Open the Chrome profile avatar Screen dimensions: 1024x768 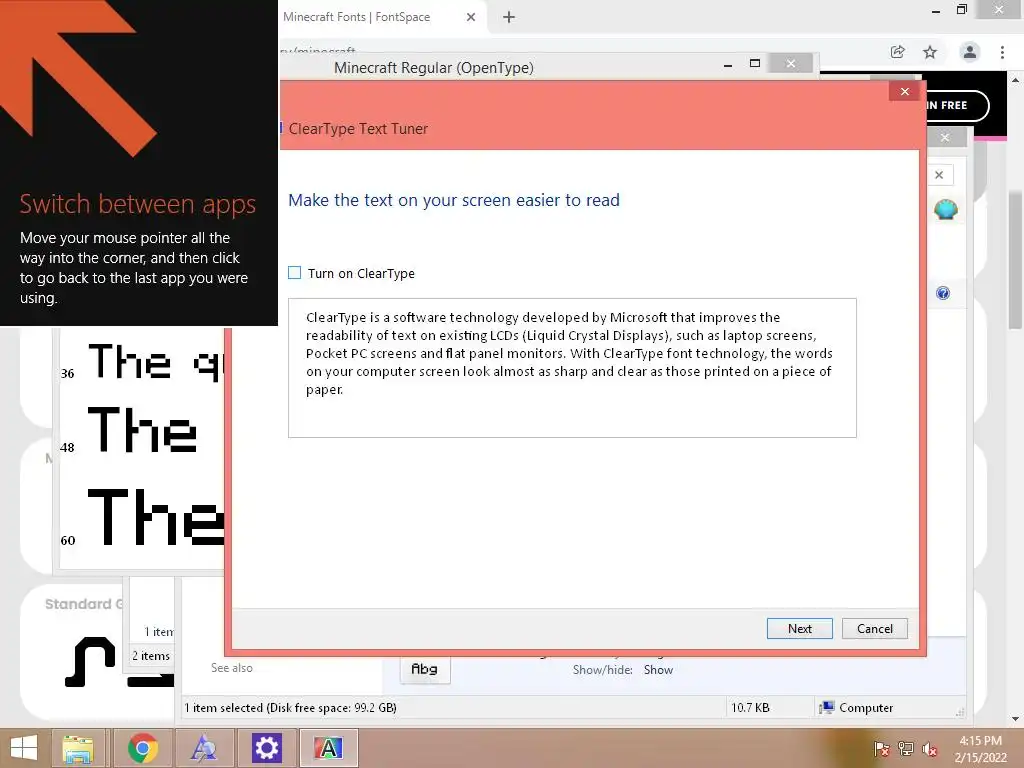tap(970, 52)
